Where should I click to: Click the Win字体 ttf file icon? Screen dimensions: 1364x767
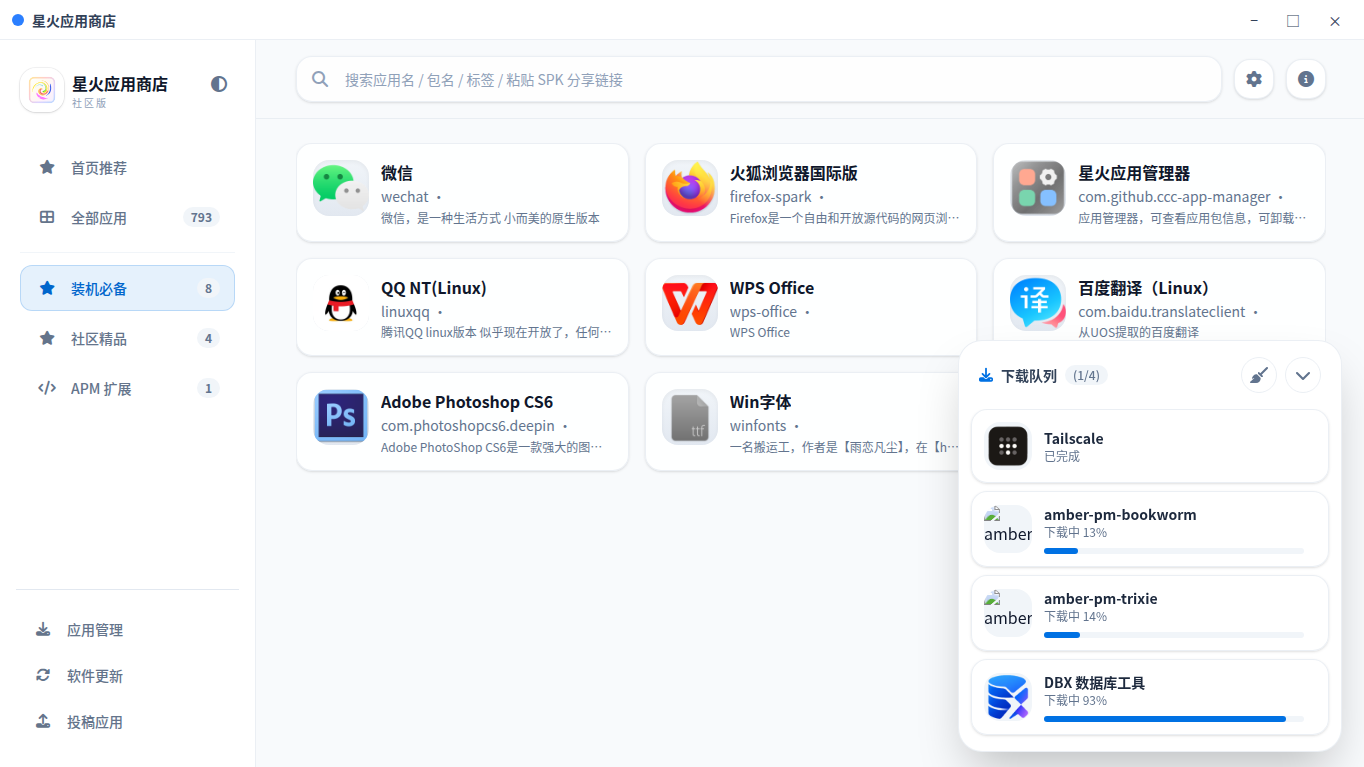[690, 417]
